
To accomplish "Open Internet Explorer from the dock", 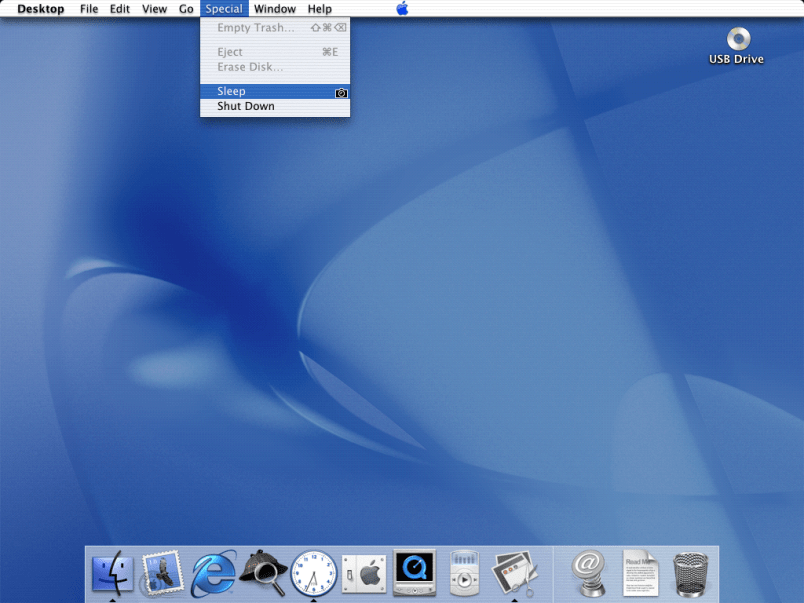I will coord(213,573).
